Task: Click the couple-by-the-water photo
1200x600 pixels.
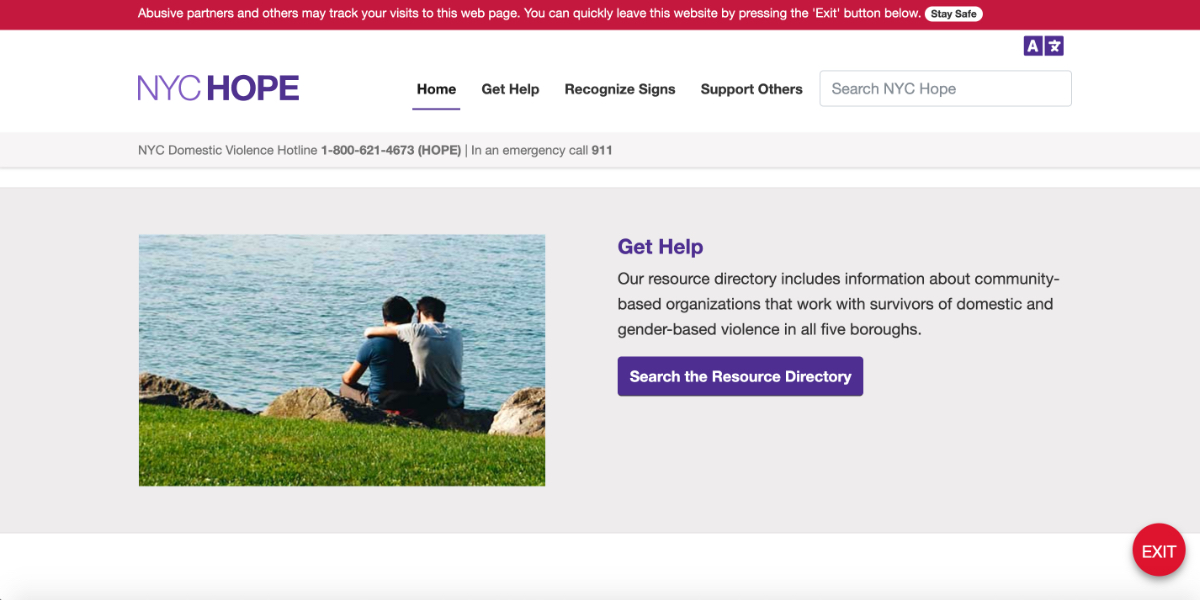Action: pos(341,360)
